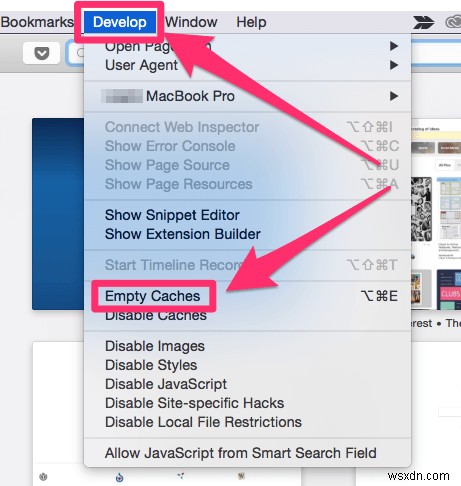Screen dimensions: 461x486
Task: Open the Bookmarks menu
Action: tap(37, 22)
